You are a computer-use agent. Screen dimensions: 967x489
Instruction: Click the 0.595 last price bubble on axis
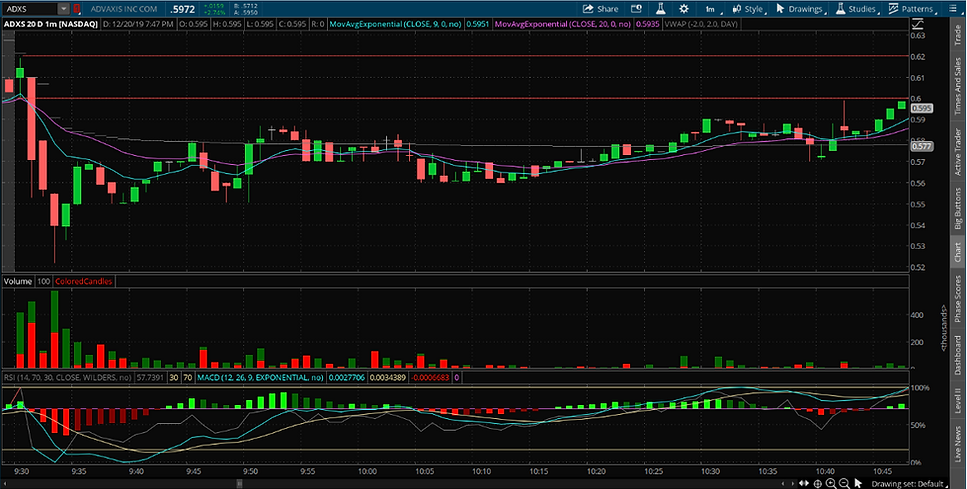click(923, 108)
